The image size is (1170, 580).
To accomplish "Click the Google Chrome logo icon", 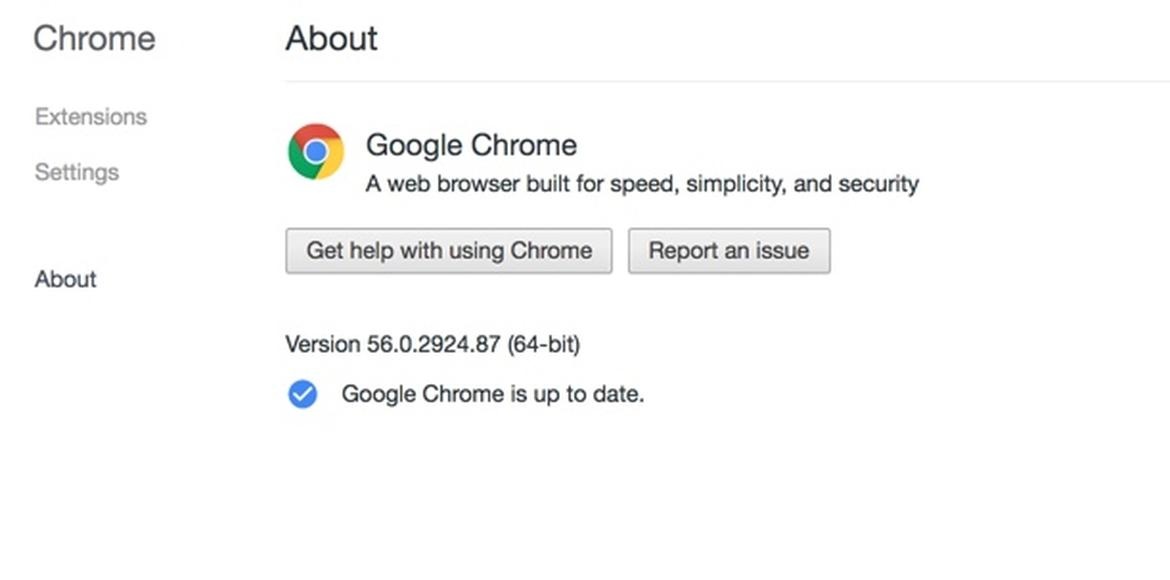I will [316, 152].
